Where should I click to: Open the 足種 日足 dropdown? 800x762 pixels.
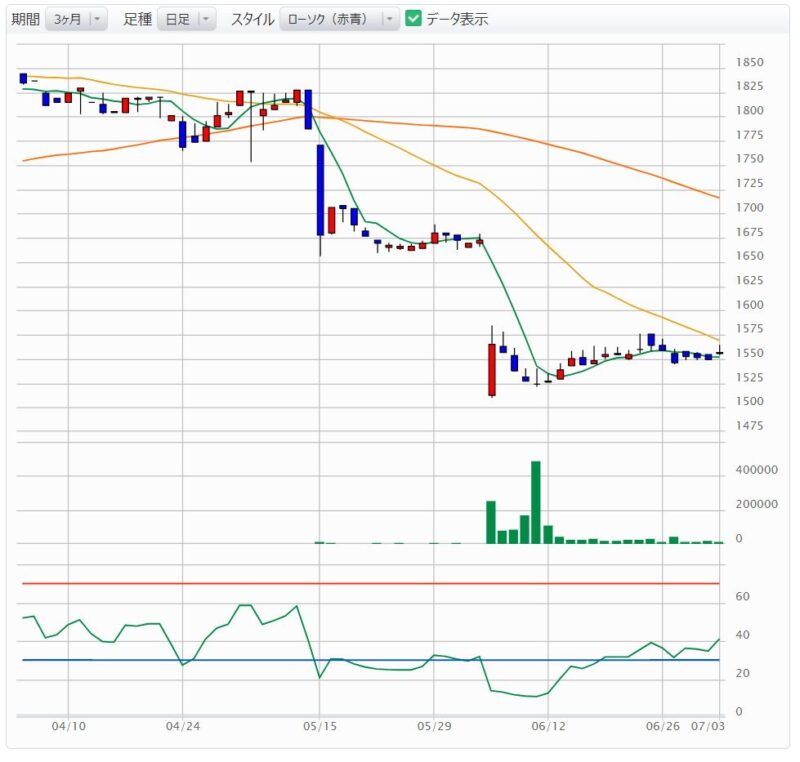pyautogui.click(x=186, y=19)
